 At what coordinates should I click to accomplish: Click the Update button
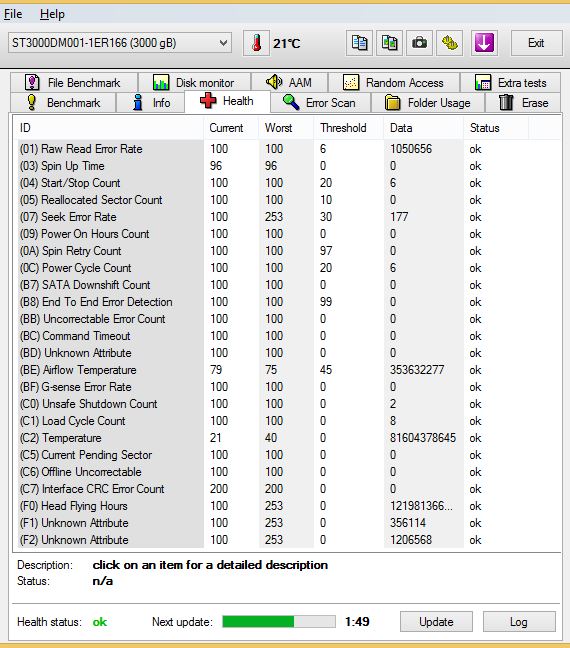(436, 622)
